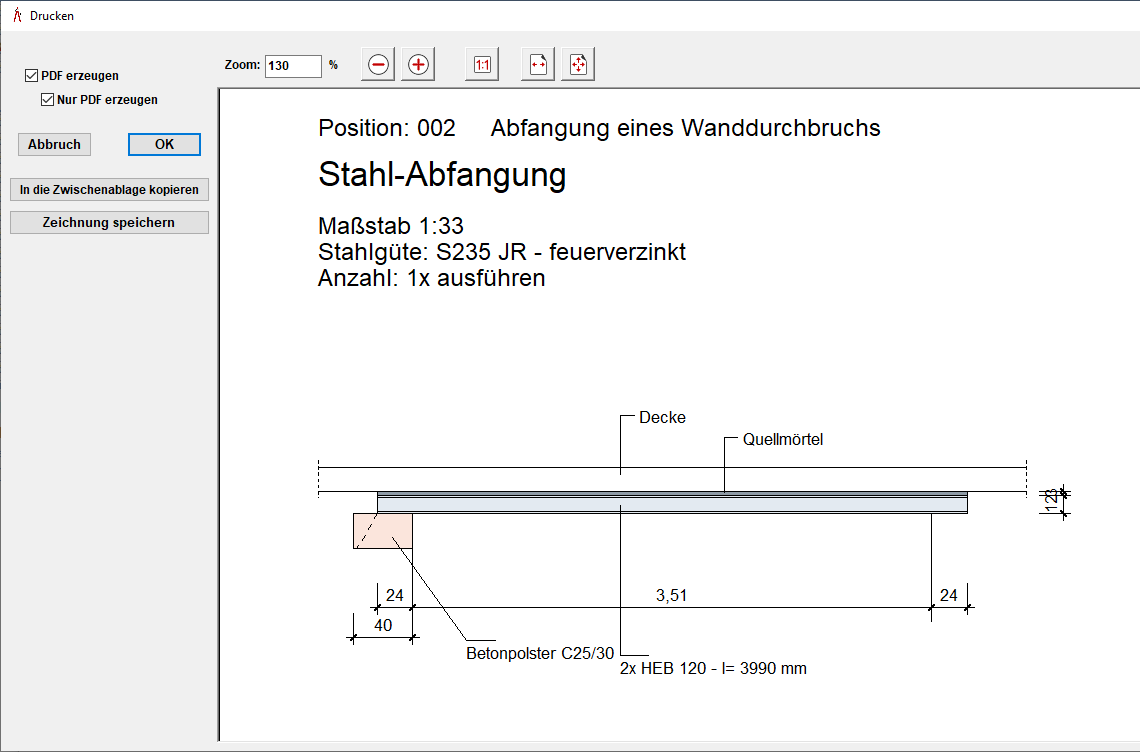This screenshot has width=1140, height=752.
Task: Fit the page width to the window
Action: [x=538, y=65]
